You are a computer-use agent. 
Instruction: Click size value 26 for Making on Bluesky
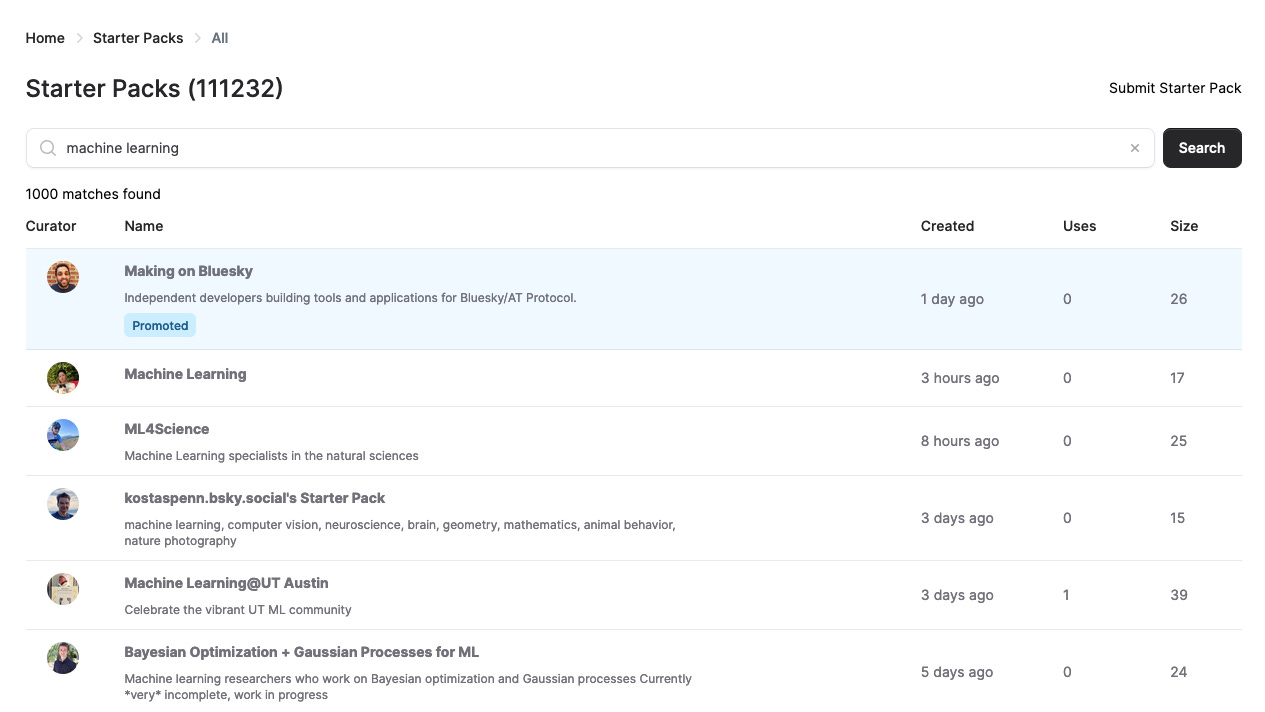click(x=1179, y=299)
